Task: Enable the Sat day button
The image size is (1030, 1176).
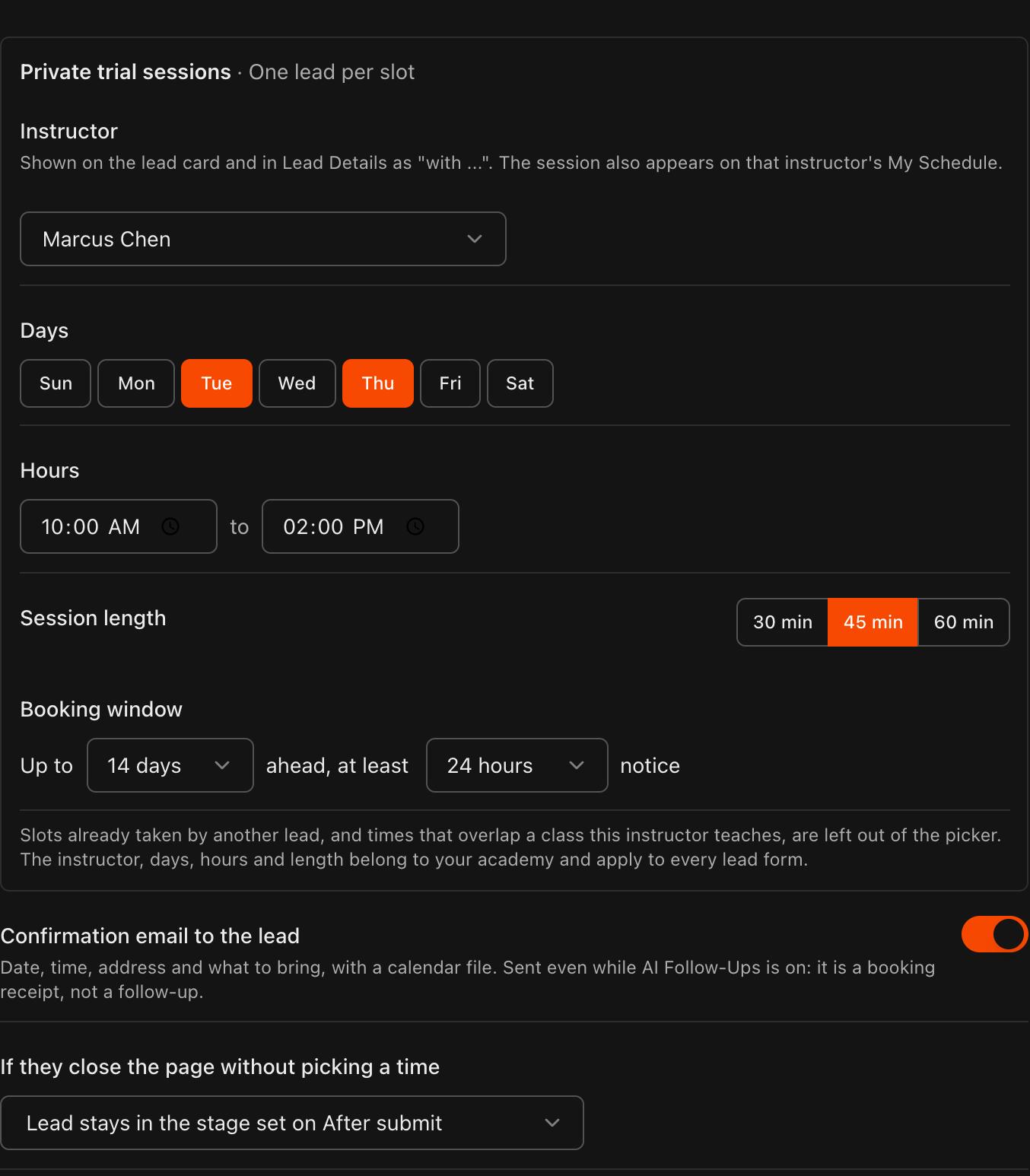Action: (520, 383)
